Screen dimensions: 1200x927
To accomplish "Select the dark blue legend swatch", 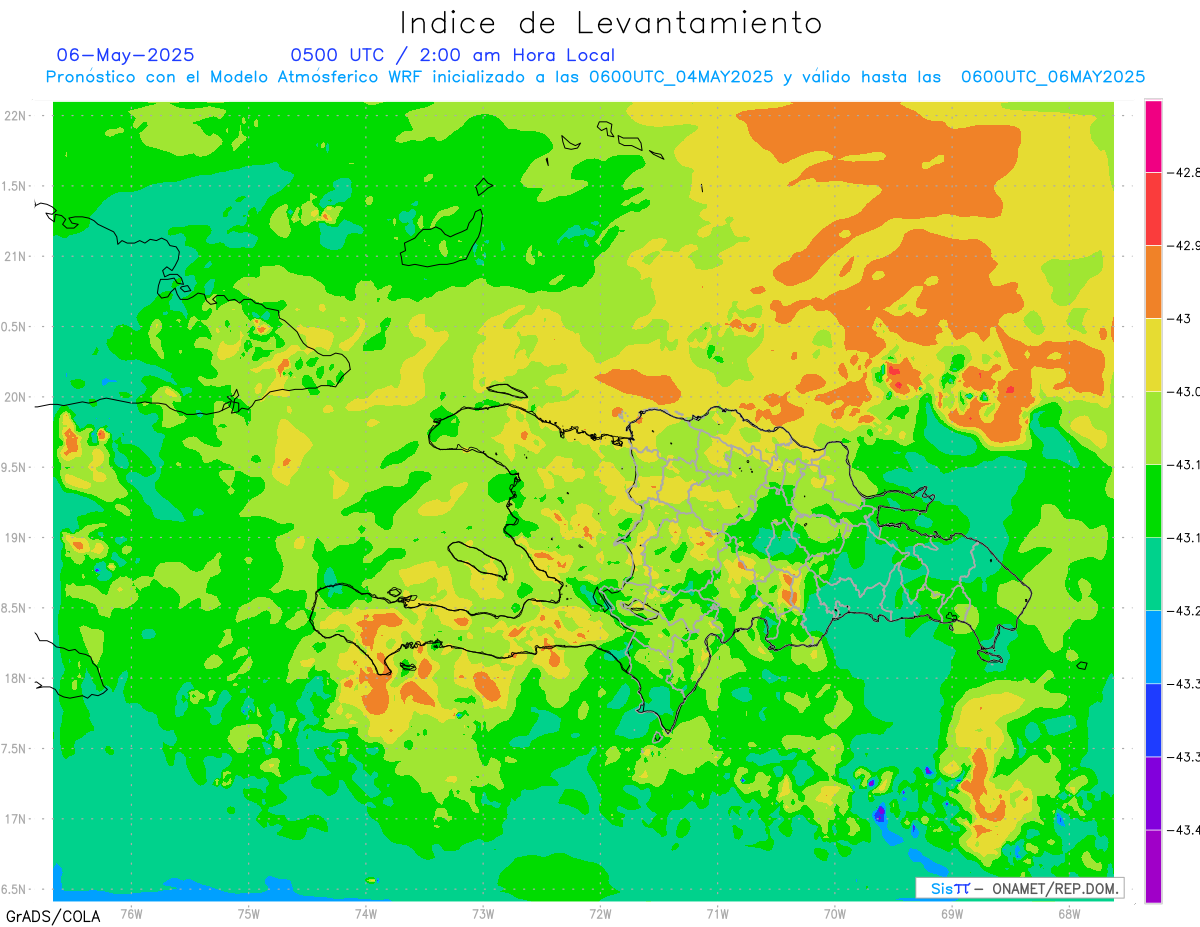I will click(x=1153, y=719).
